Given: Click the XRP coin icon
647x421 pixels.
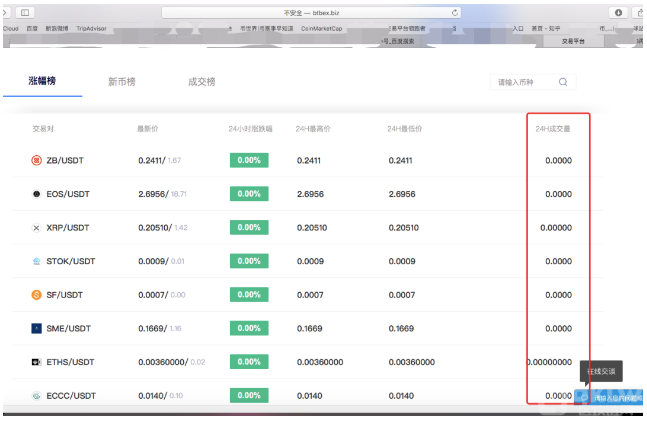Looking at the screenshot, I should pos(37,228).
